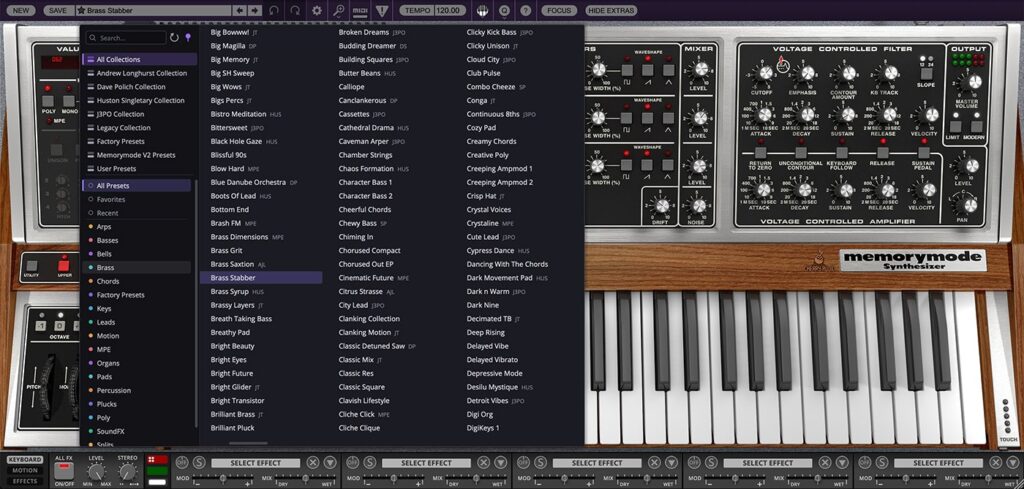Open first effect slot dropdown triangle
The width and height of the screenshot is (1024, 489).
coord(330,462)
